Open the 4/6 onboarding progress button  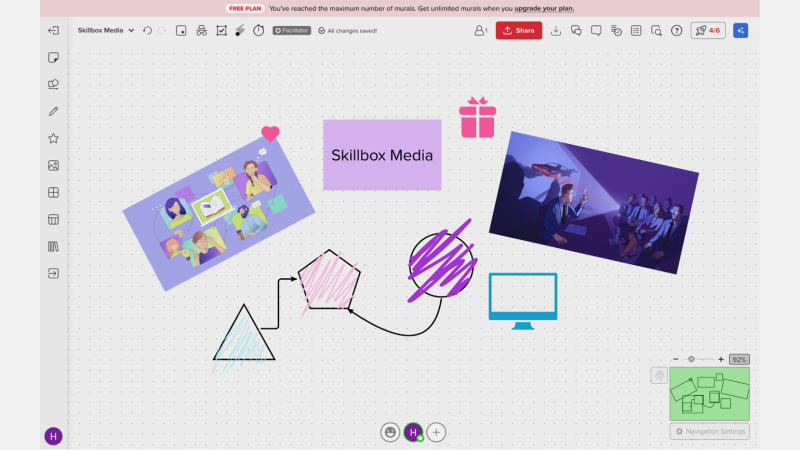708,31
